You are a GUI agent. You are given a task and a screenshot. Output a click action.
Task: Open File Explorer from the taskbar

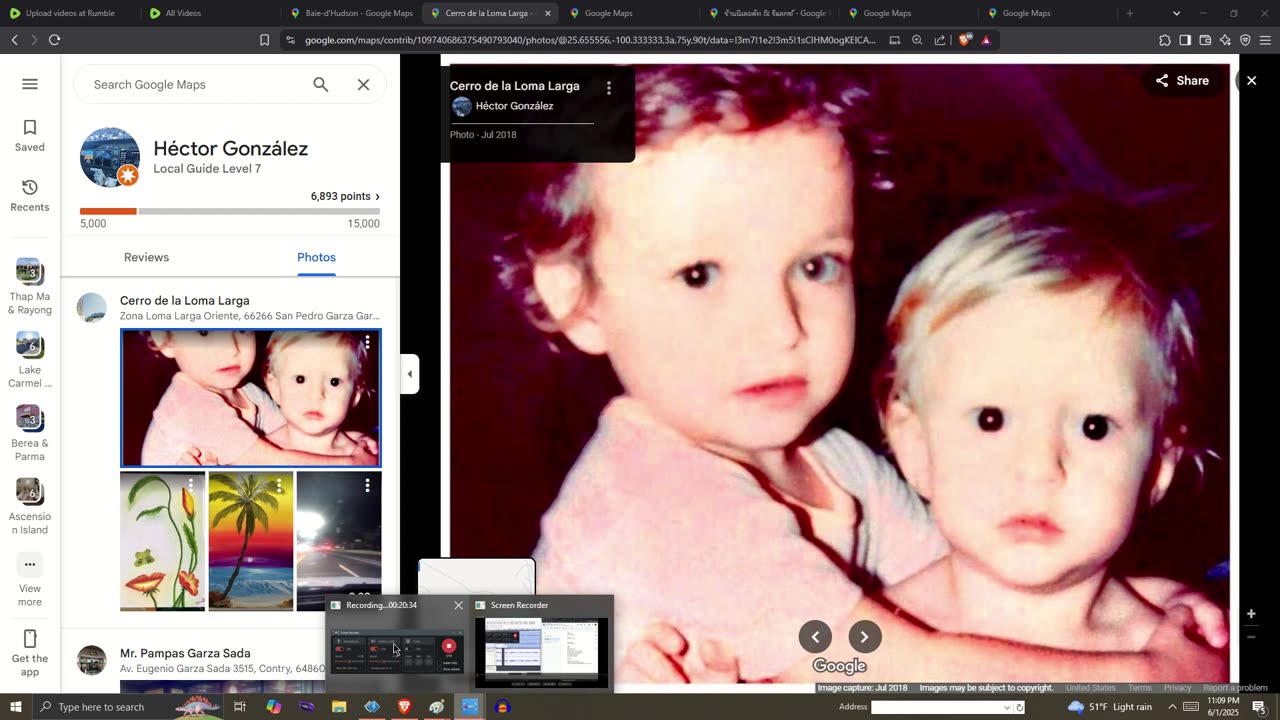[339, 707]
